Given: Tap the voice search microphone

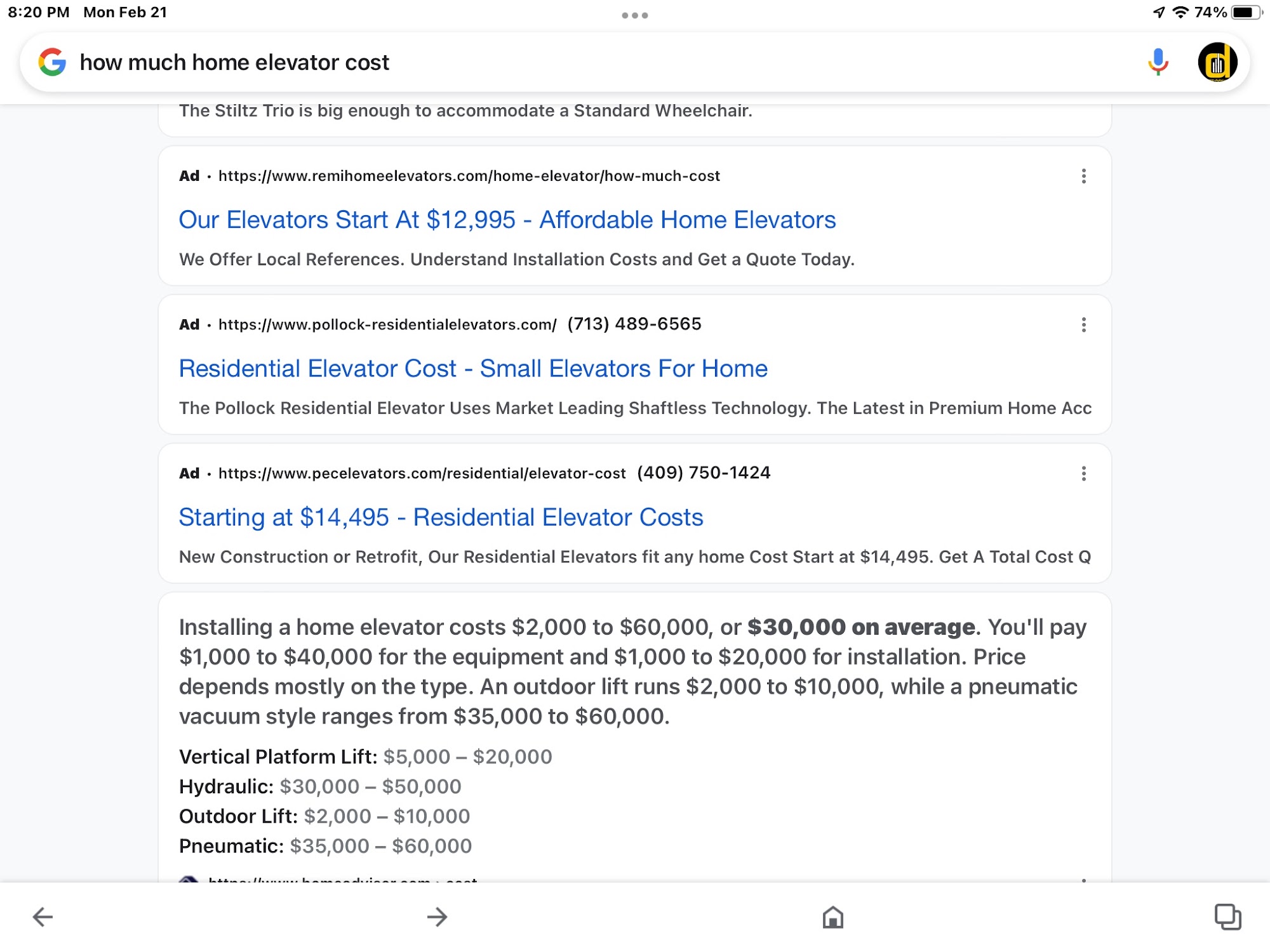Looking at the screenshot, I should [x=1158, y=62].
